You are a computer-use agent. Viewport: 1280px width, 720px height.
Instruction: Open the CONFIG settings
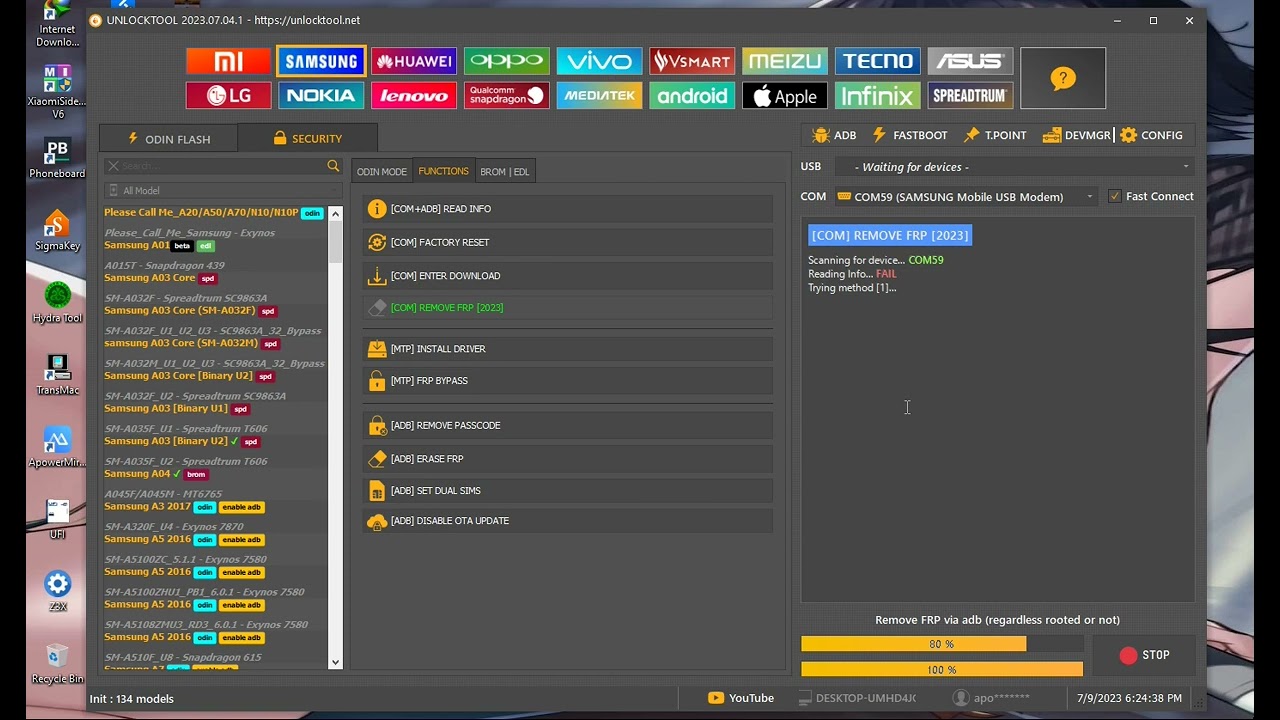[x=1150, y=135]
